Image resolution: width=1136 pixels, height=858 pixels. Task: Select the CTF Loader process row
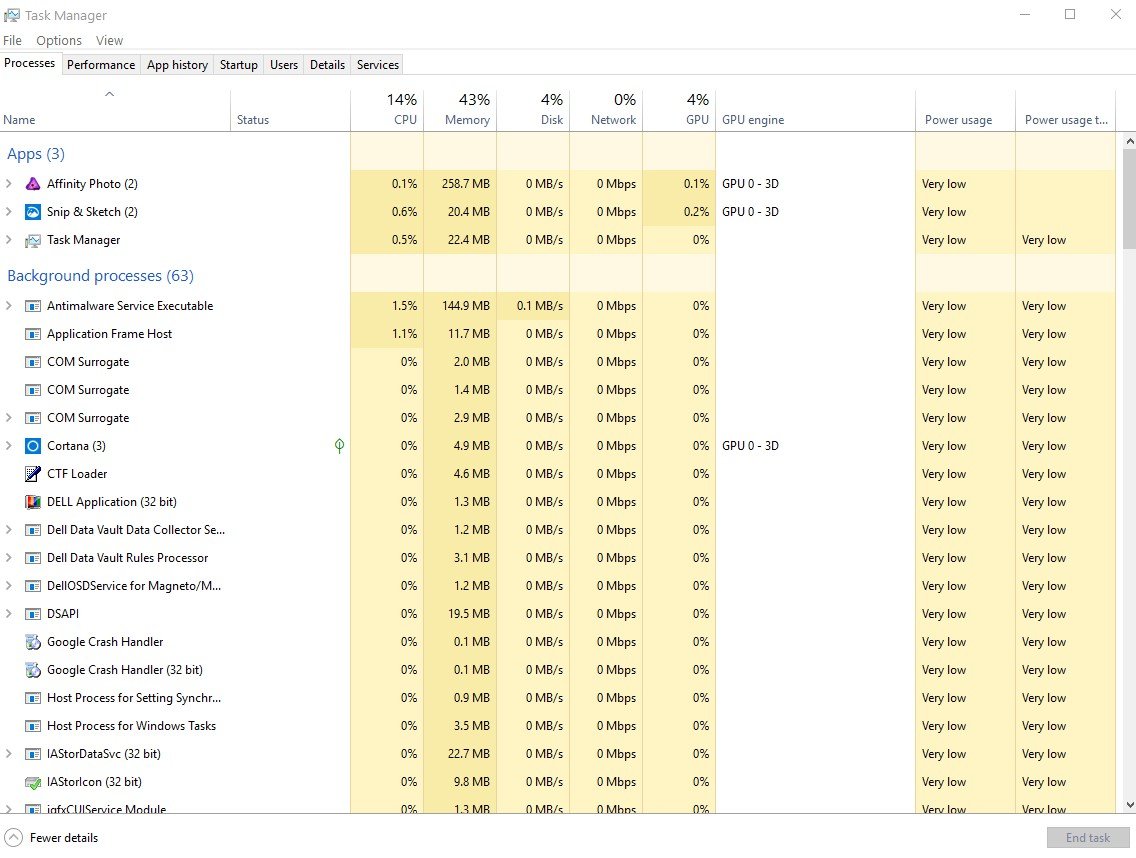[558, 474]
